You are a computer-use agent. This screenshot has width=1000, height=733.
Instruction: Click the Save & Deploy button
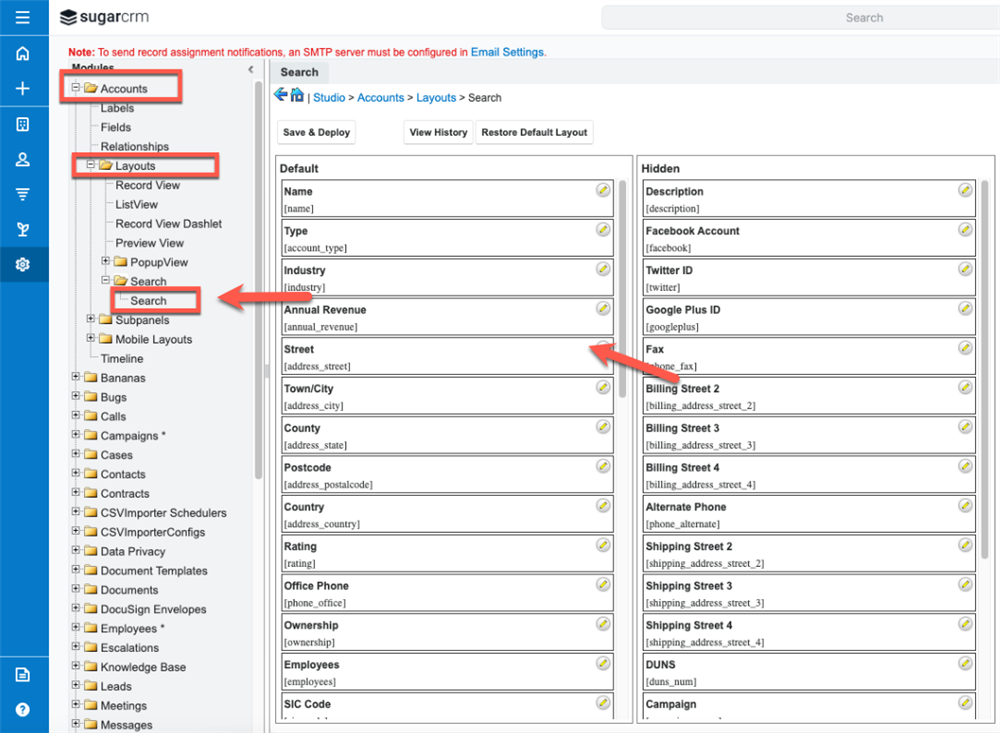(x=316, y=132)
